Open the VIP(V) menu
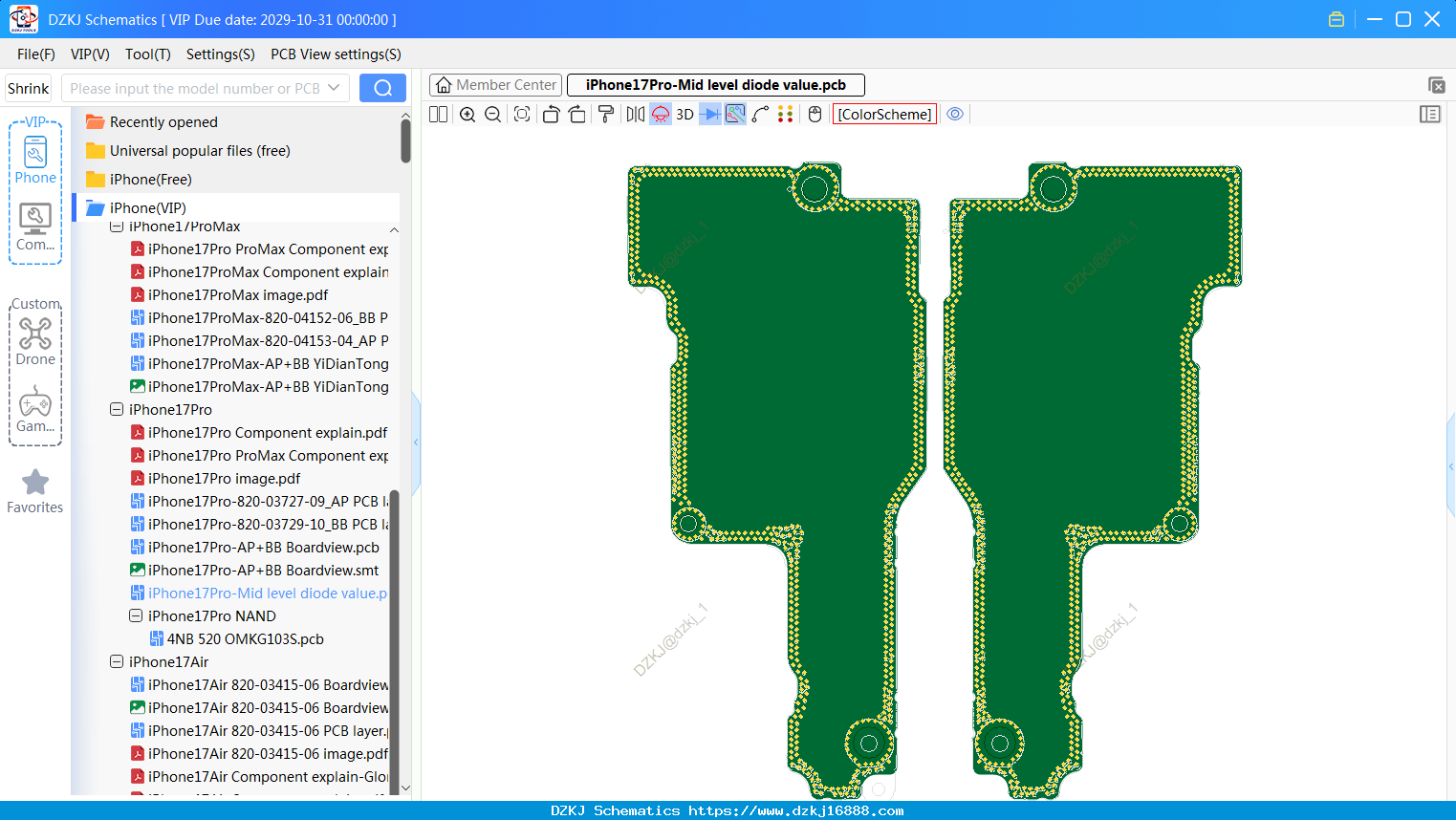 [90, 54]
